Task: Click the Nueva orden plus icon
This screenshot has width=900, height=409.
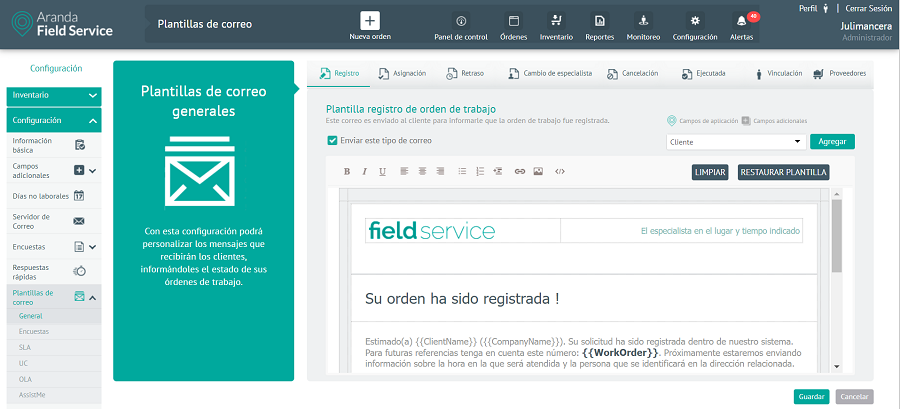Action: click(370, 21)
